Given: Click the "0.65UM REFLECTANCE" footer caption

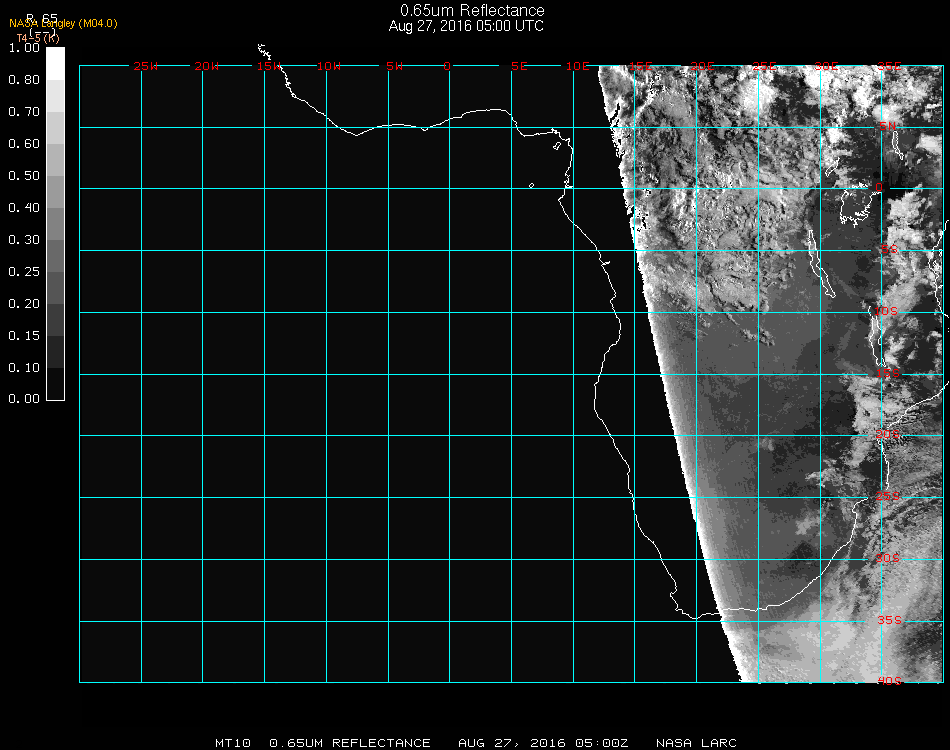Looking at the screenshot, I should click(x=350, y=743).
